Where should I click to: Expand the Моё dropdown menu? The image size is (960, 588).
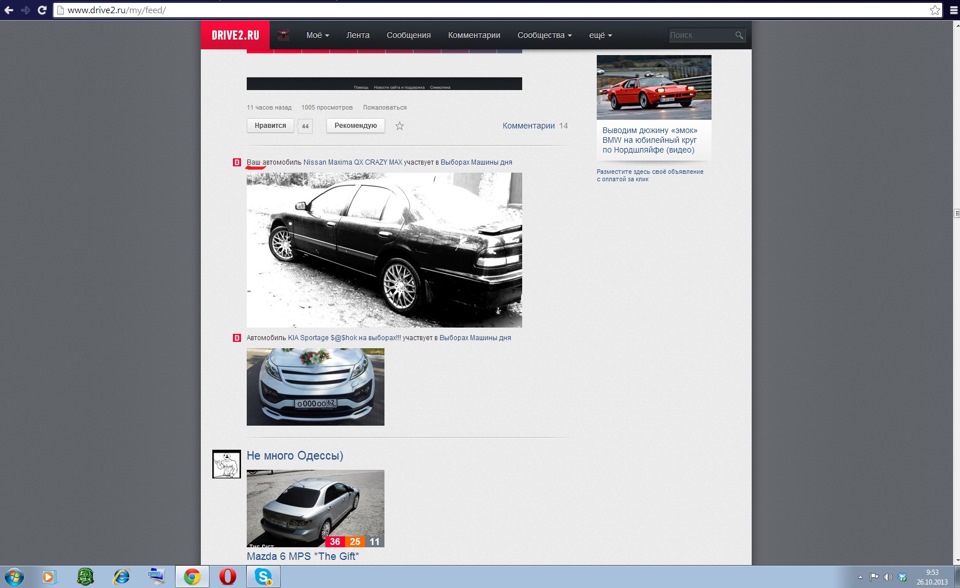click(317, 36)
